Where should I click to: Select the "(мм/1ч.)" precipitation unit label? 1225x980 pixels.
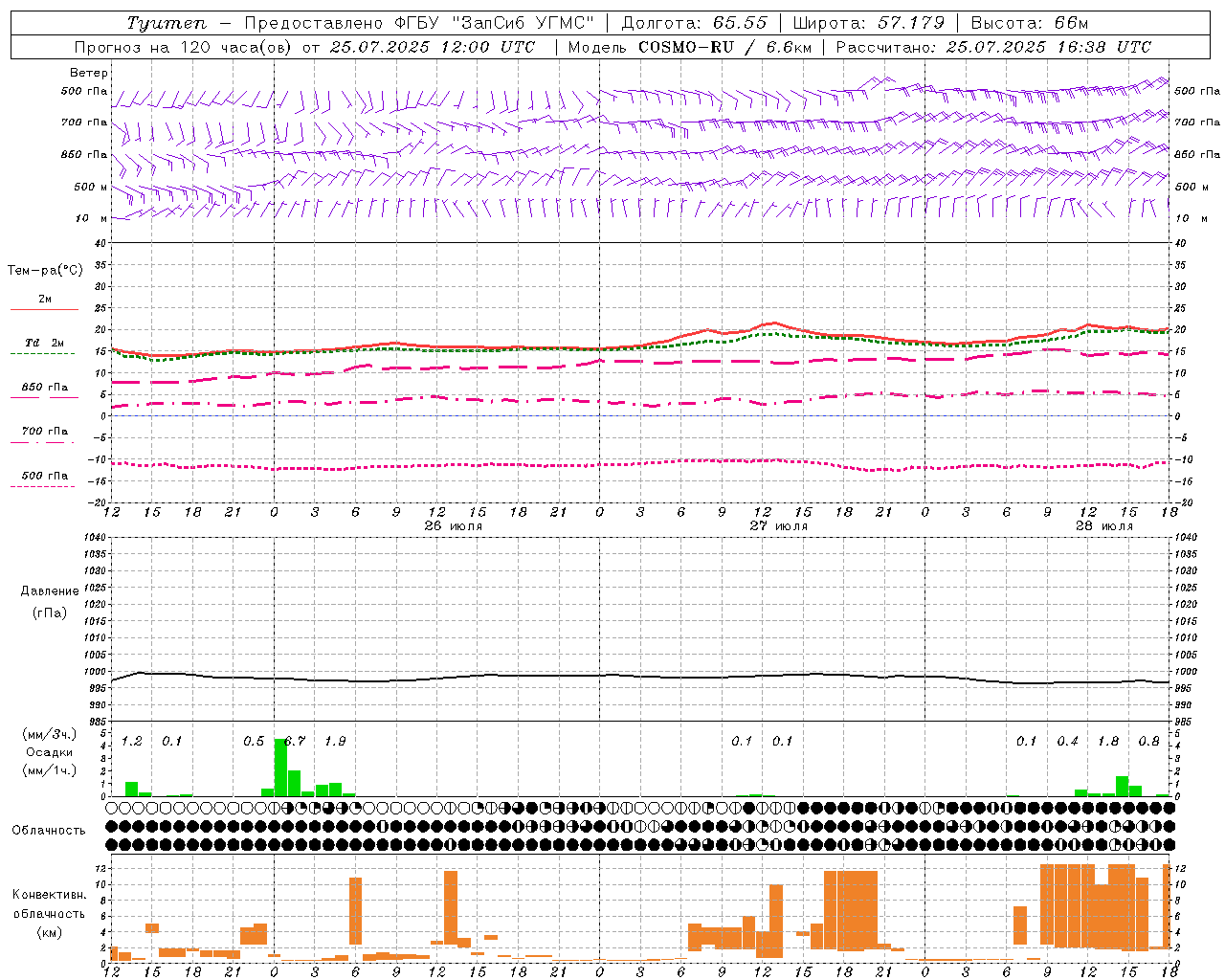50,769
